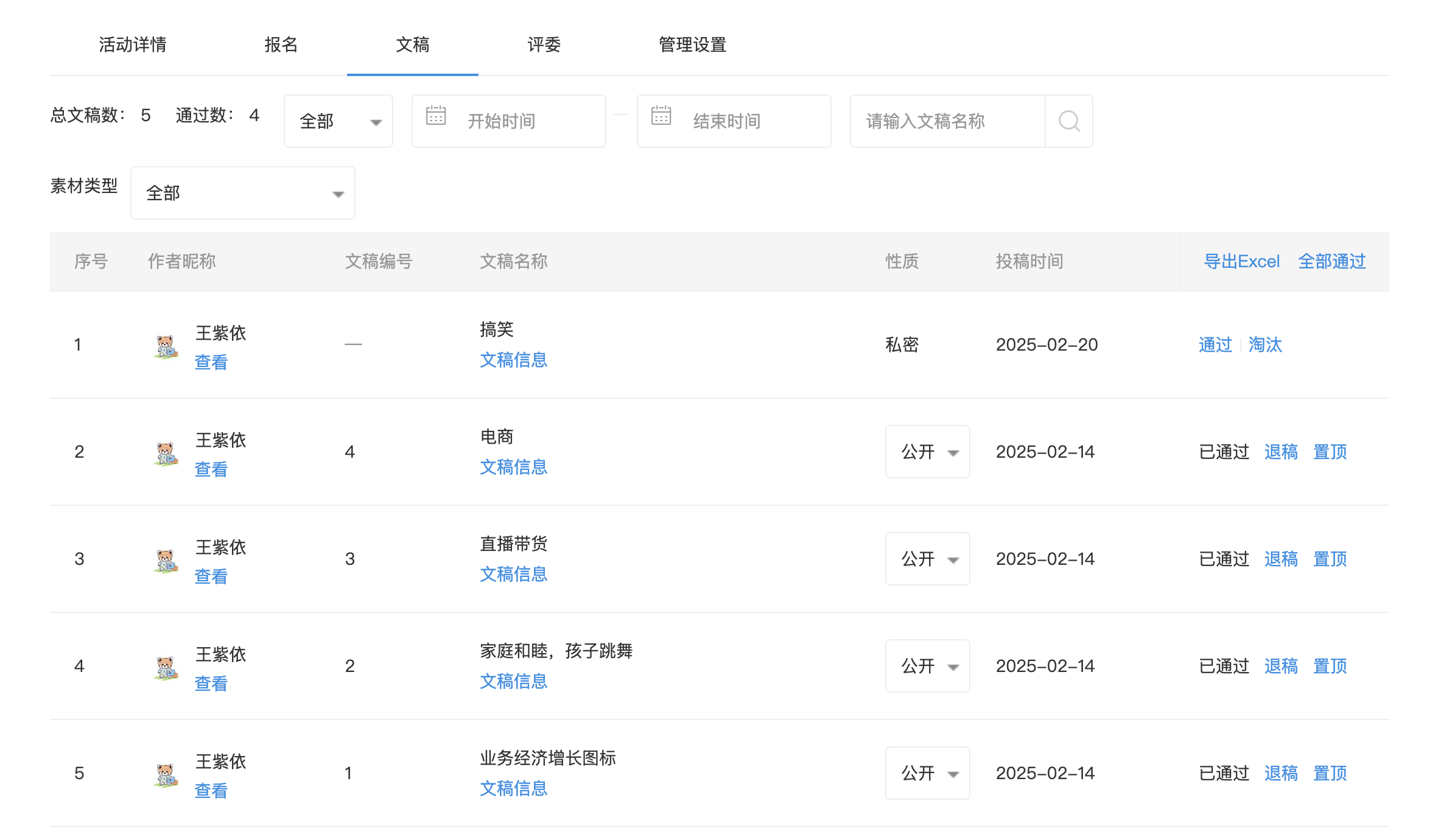This screenshot has width=1455, height=840.
Task: Open 公开 dropdown for 业务经济增长图标 row
Action: (x=927, y=773)
